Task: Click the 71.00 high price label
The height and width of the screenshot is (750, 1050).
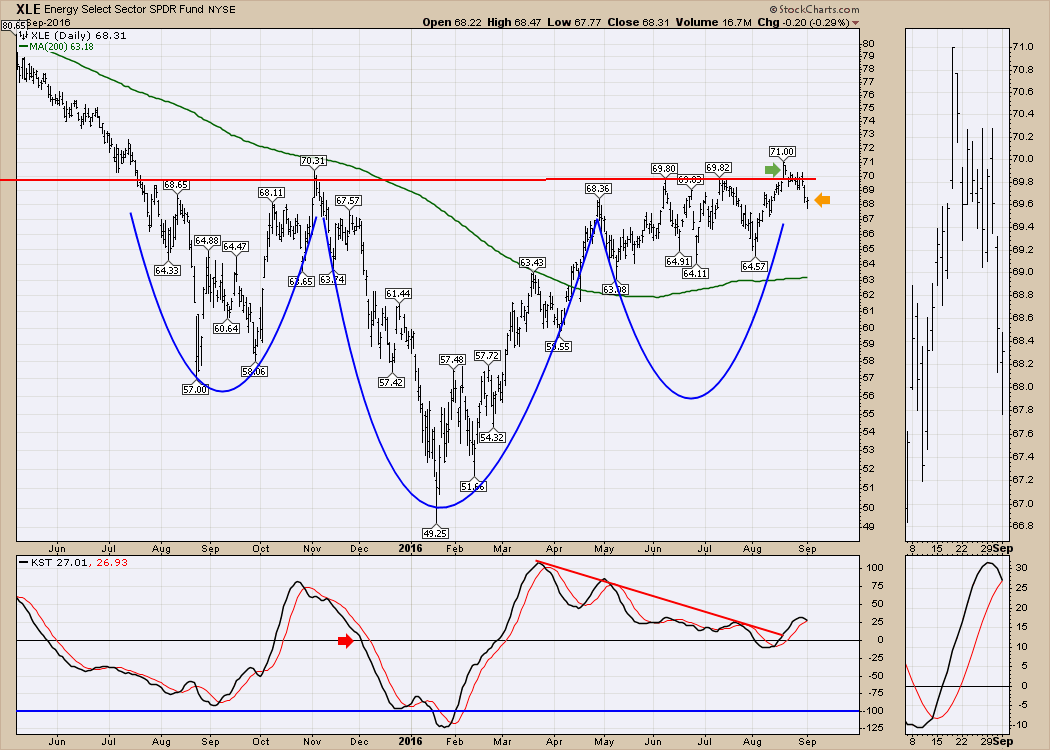Action: [782, 151]
